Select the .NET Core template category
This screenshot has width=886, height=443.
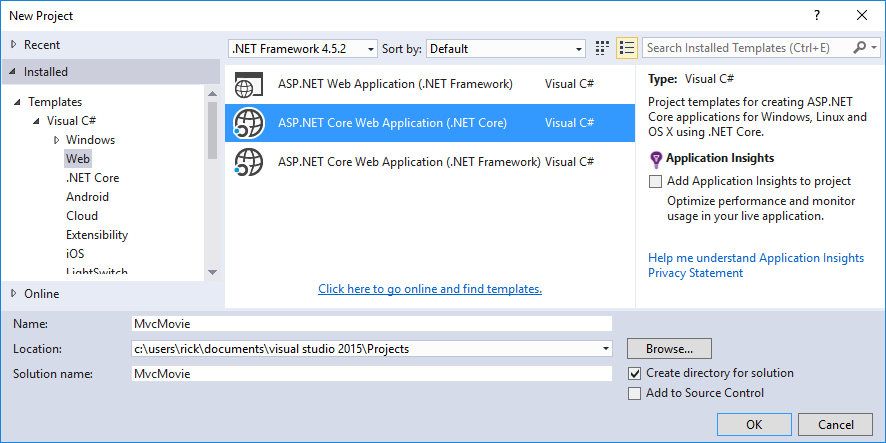click(93, 178)
